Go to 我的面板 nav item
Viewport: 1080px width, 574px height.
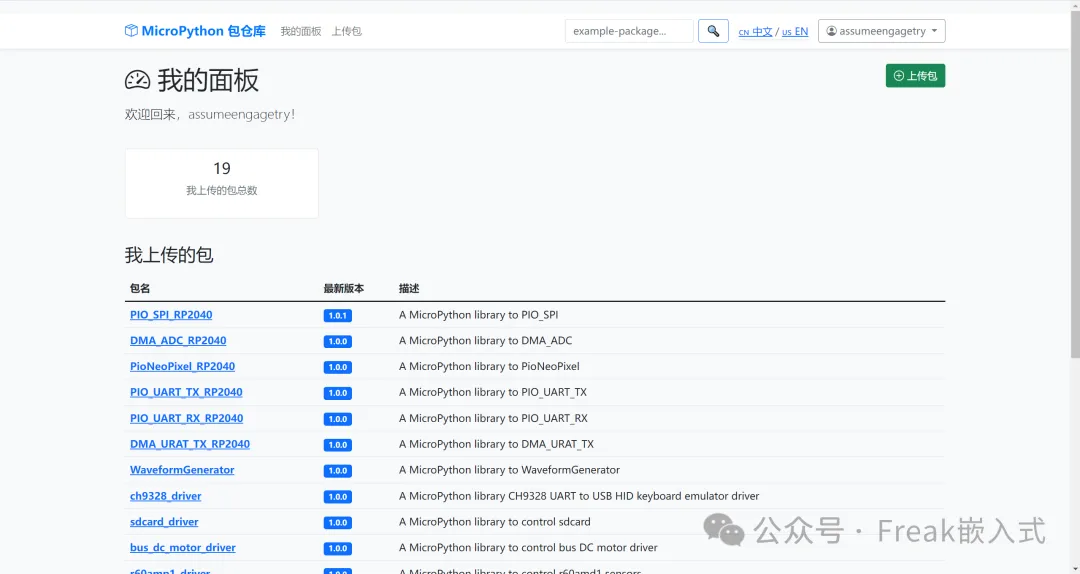(301, 31)
